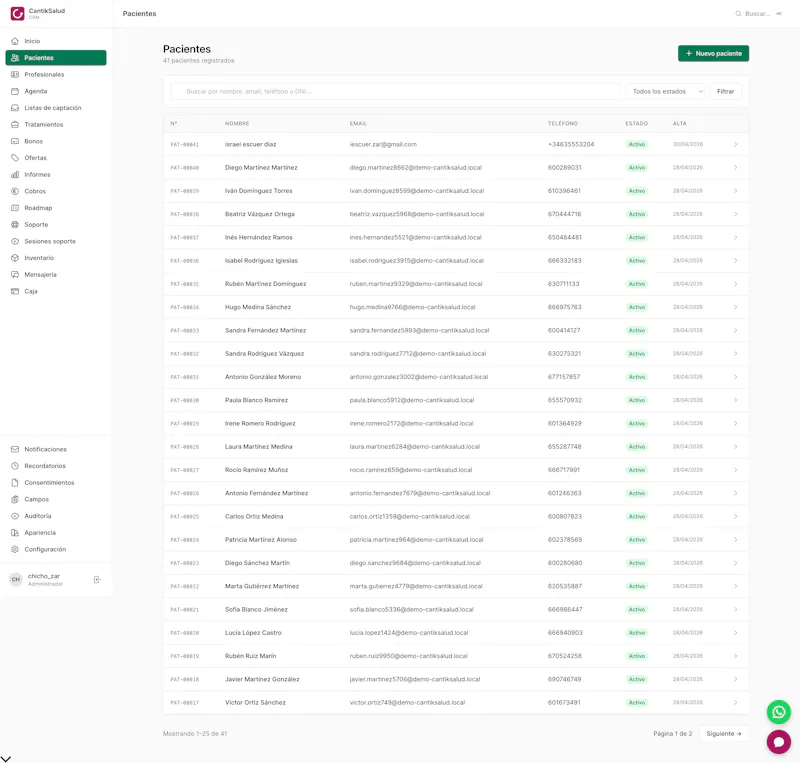This screenshot has height=763, width=800.
Task: Open the Inicio home icon
Action: pyautogui.click(x=15, y=41)
